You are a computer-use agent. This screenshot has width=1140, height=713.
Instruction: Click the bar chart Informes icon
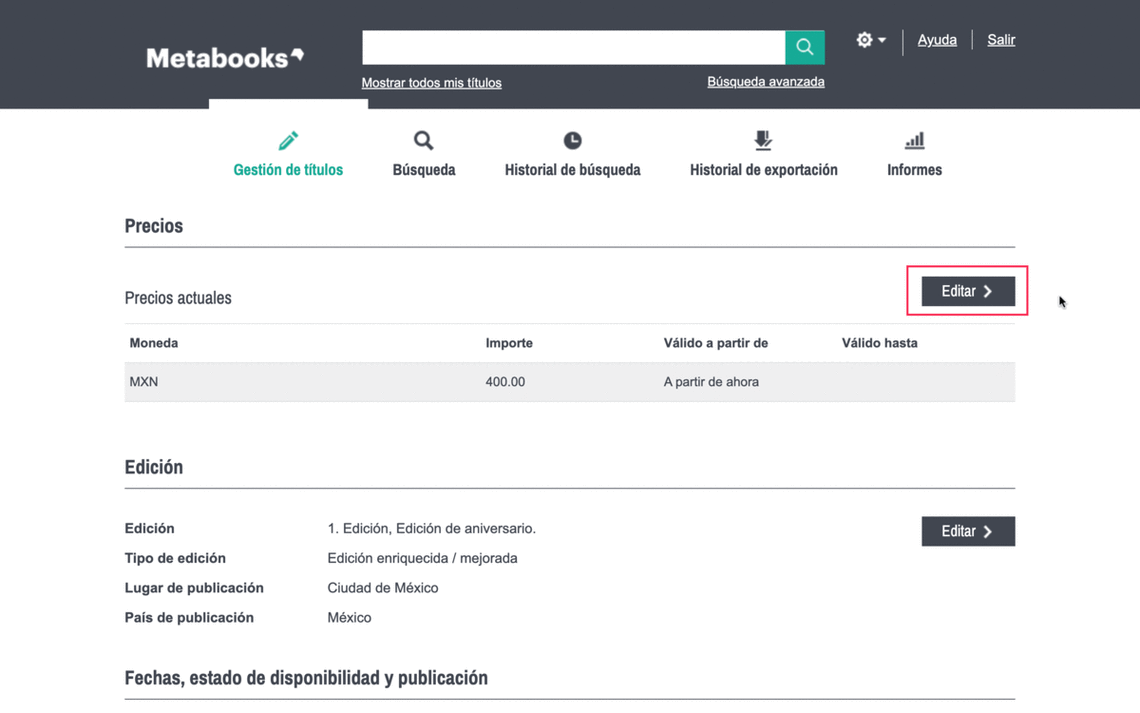pyautogui.click(x=914, y=141)
